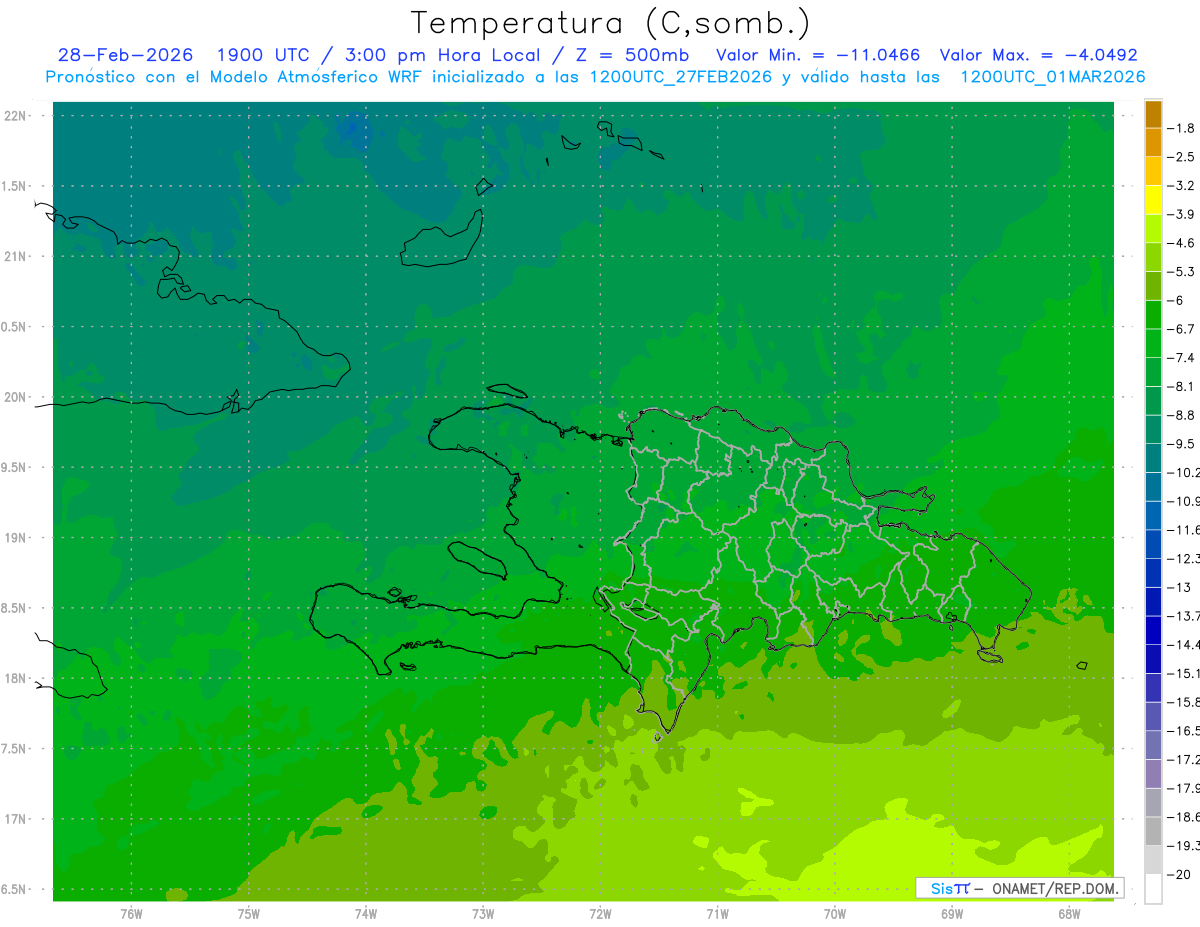Image resolution: width=1200 pixels, height=927 pixels.
Task: Click the '20N' latitude label
Action: tap(16, 398)
